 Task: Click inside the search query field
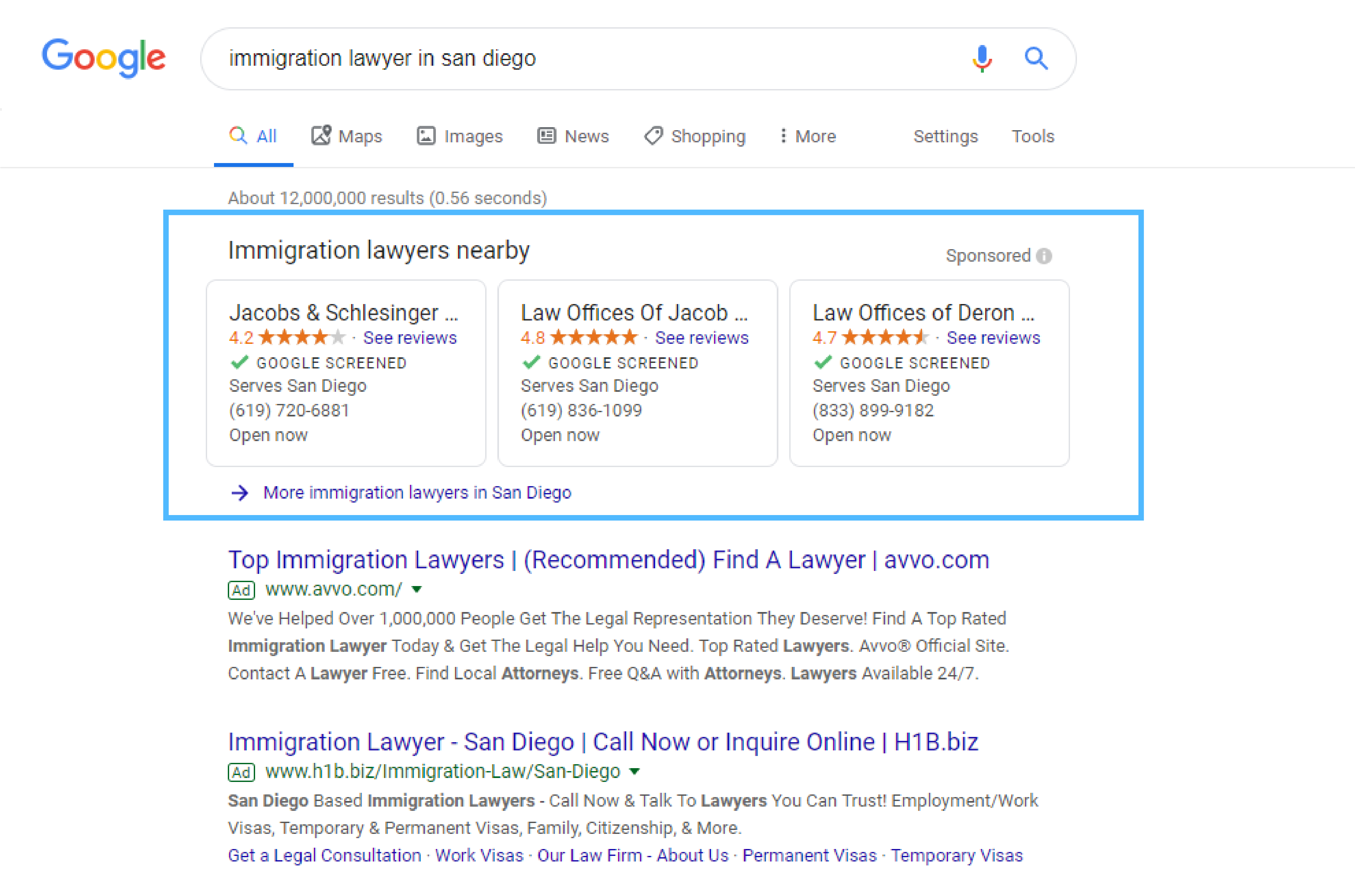click(x=514, y=58)
